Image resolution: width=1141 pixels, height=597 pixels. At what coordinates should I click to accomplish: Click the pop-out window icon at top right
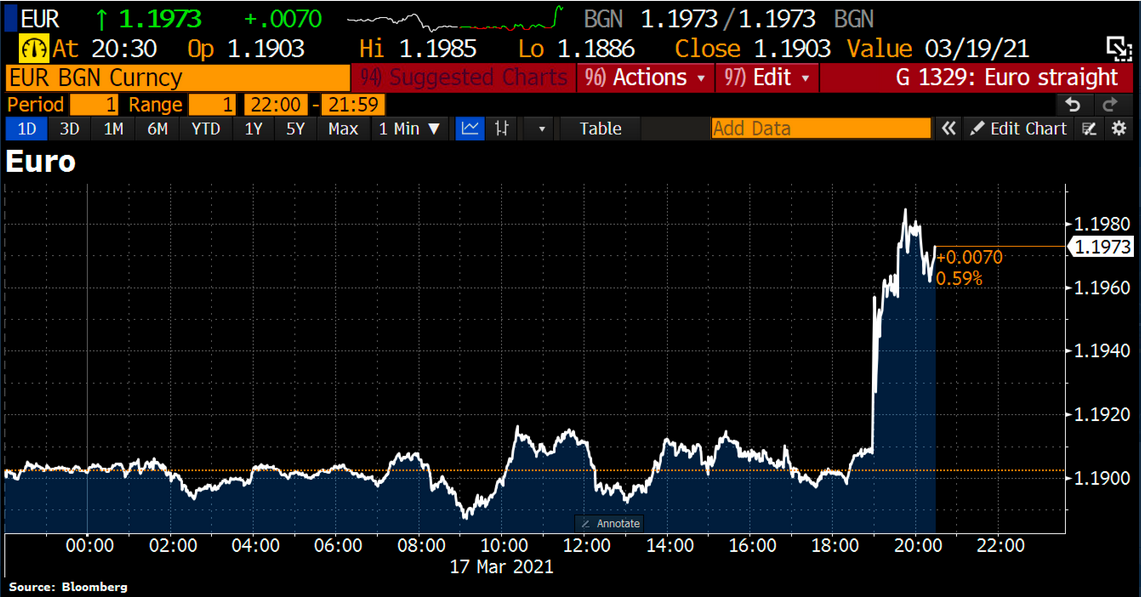pyautogui.click(x=1118, y=49)
